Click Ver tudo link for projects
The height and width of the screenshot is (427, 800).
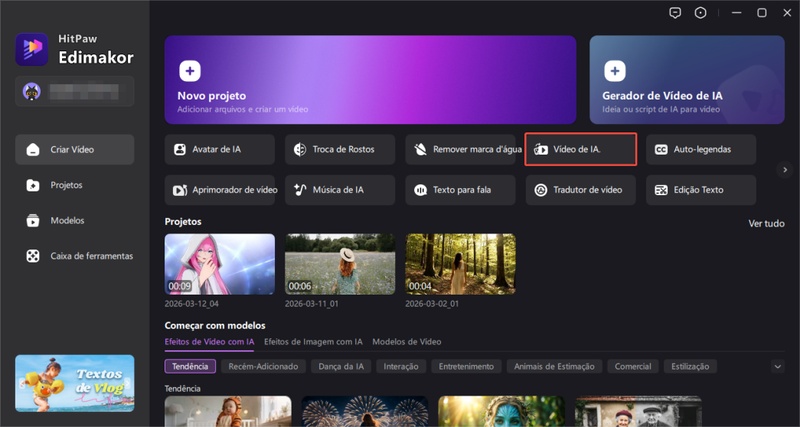pyautogui.click(x=766, y=223)
